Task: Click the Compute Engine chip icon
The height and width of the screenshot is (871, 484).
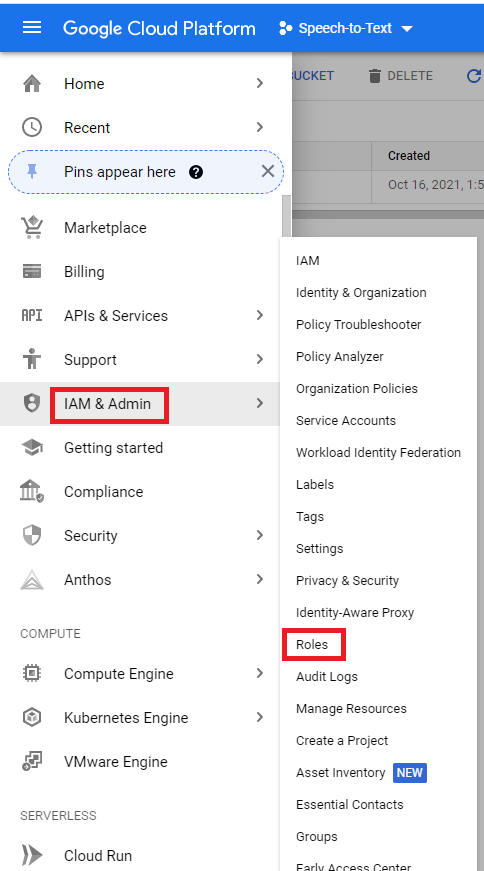Action: coord(32,673)
